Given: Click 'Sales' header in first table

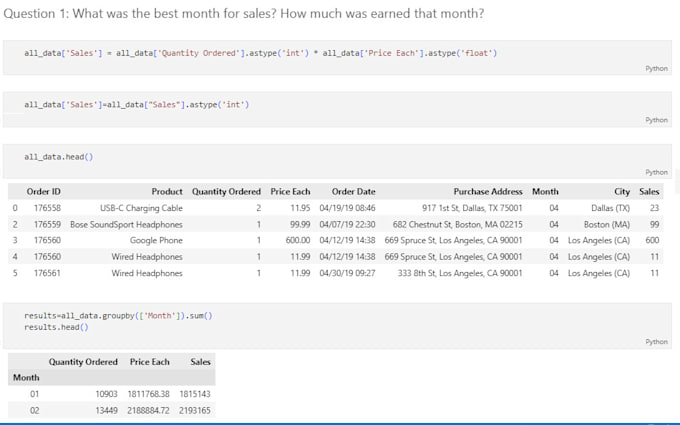Looking at the screenshot, I should click(x=649, y=192).
